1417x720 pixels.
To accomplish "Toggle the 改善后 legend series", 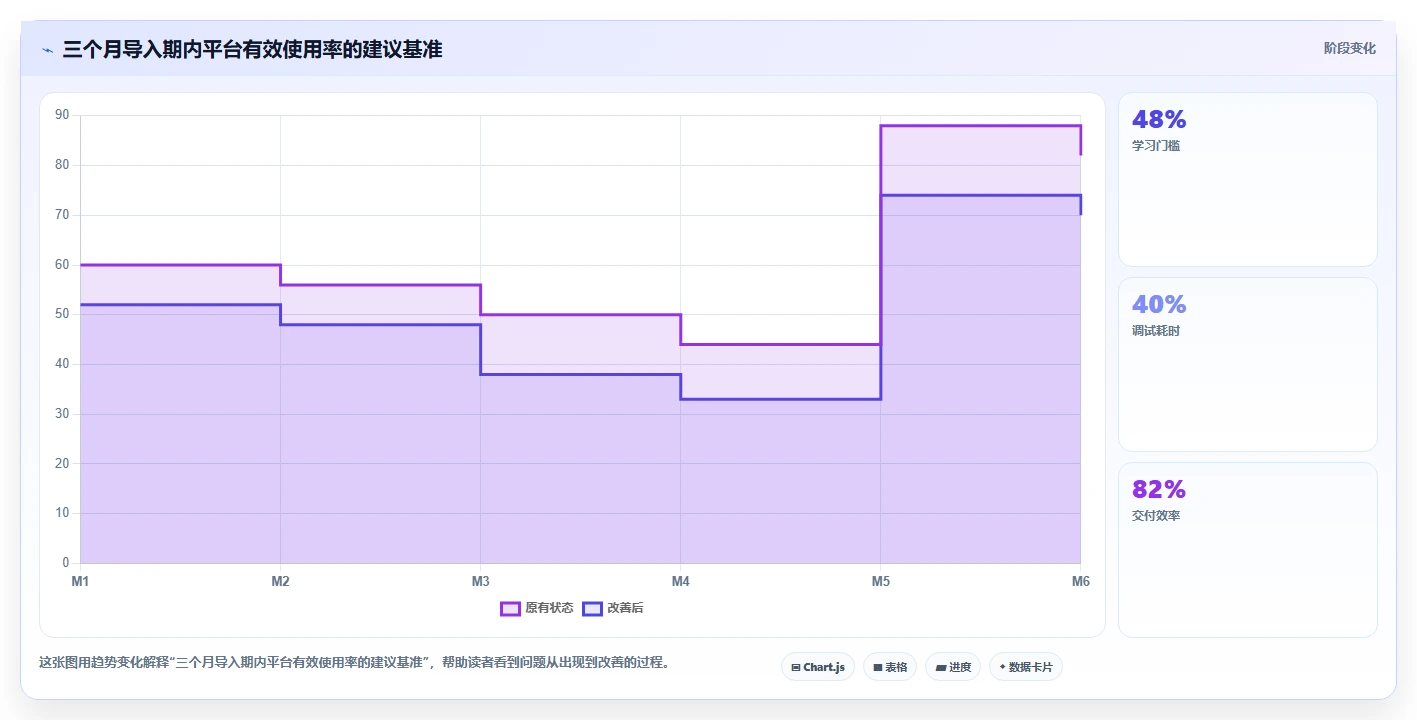I will [613, 608].
